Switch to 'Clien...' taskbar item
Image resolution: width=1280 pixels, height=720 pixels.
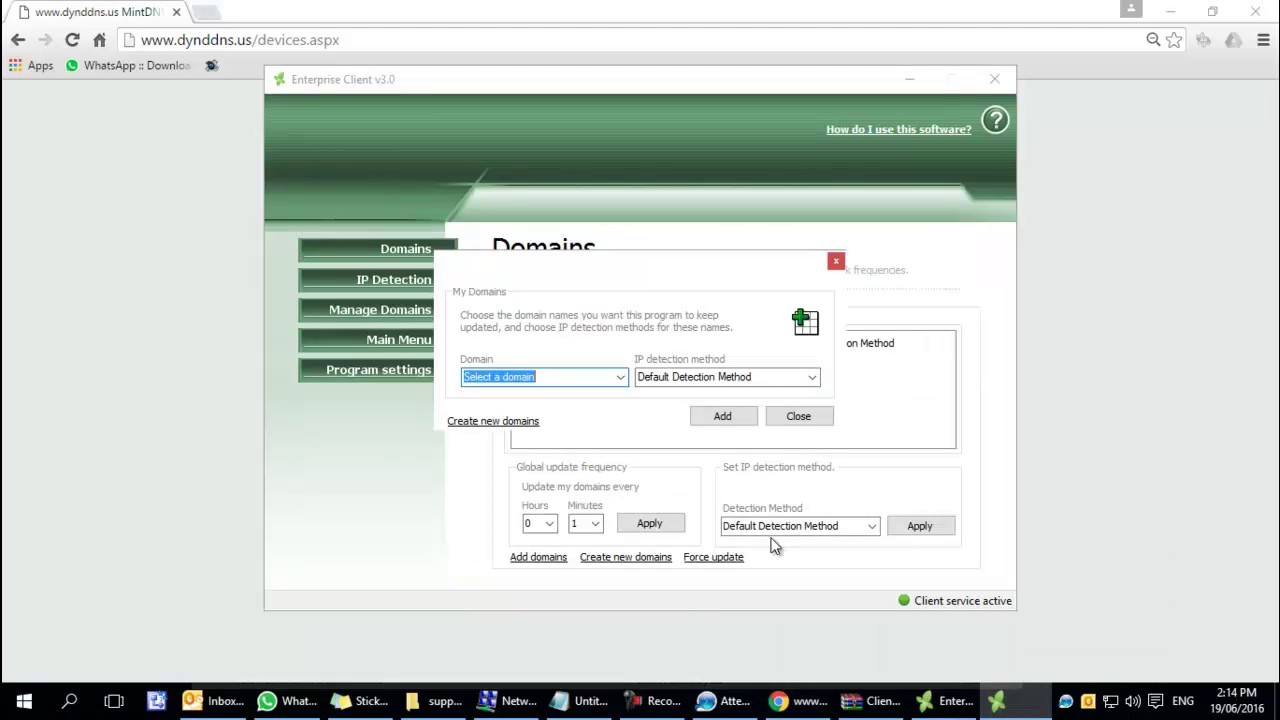(x=873, y=701)
